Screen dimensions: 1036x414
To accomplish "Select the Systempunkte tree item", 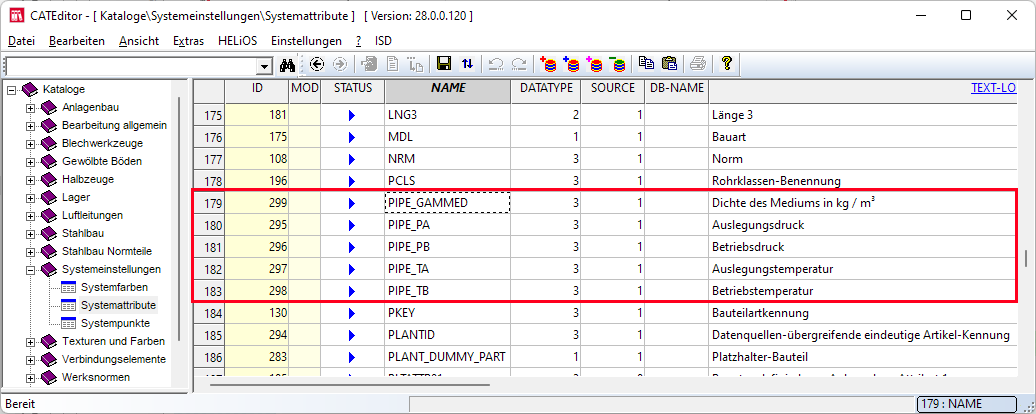I will tap(115, 324).
